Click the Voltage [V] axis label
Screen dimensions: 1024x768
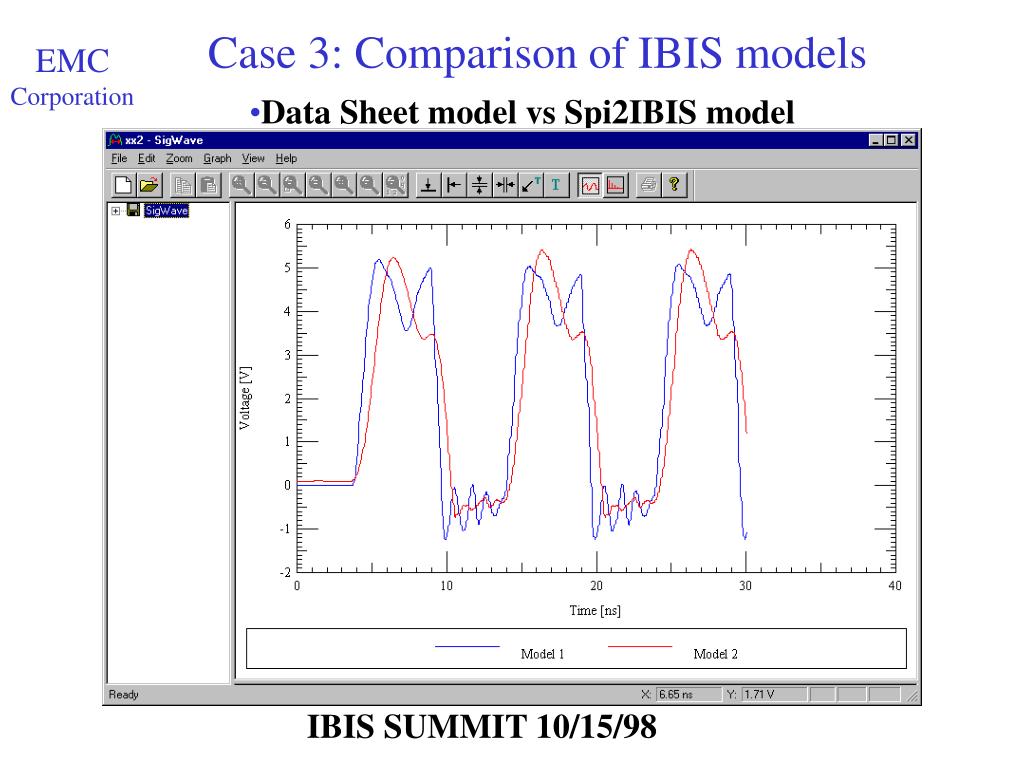point(245,398)
